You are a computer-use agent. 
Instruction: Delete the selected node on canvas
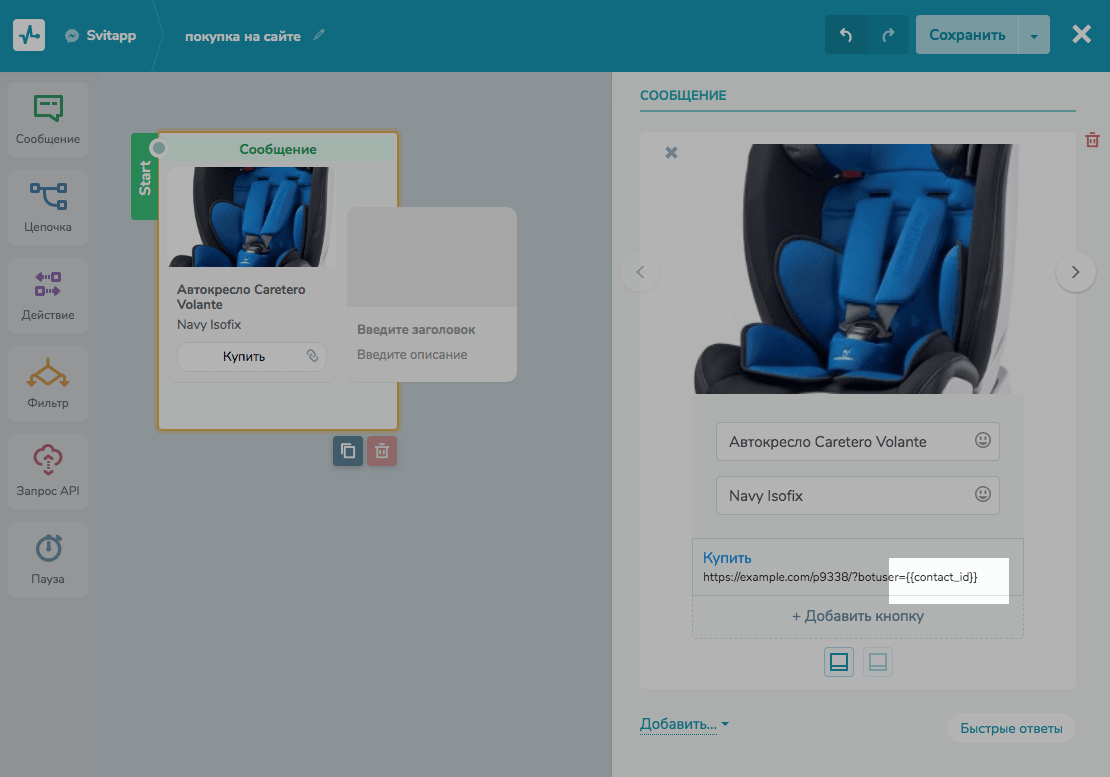(x=382, y=451)
